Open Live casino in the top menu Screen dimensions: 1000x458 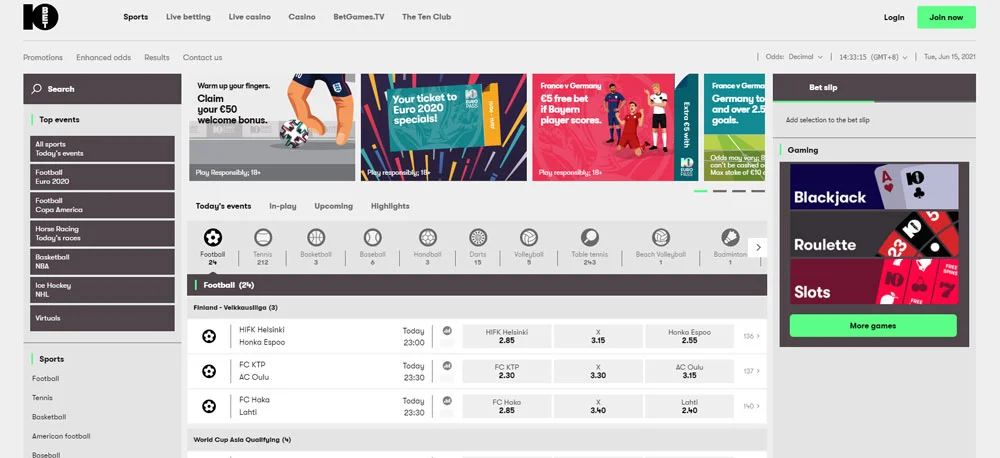pos(249,17)
